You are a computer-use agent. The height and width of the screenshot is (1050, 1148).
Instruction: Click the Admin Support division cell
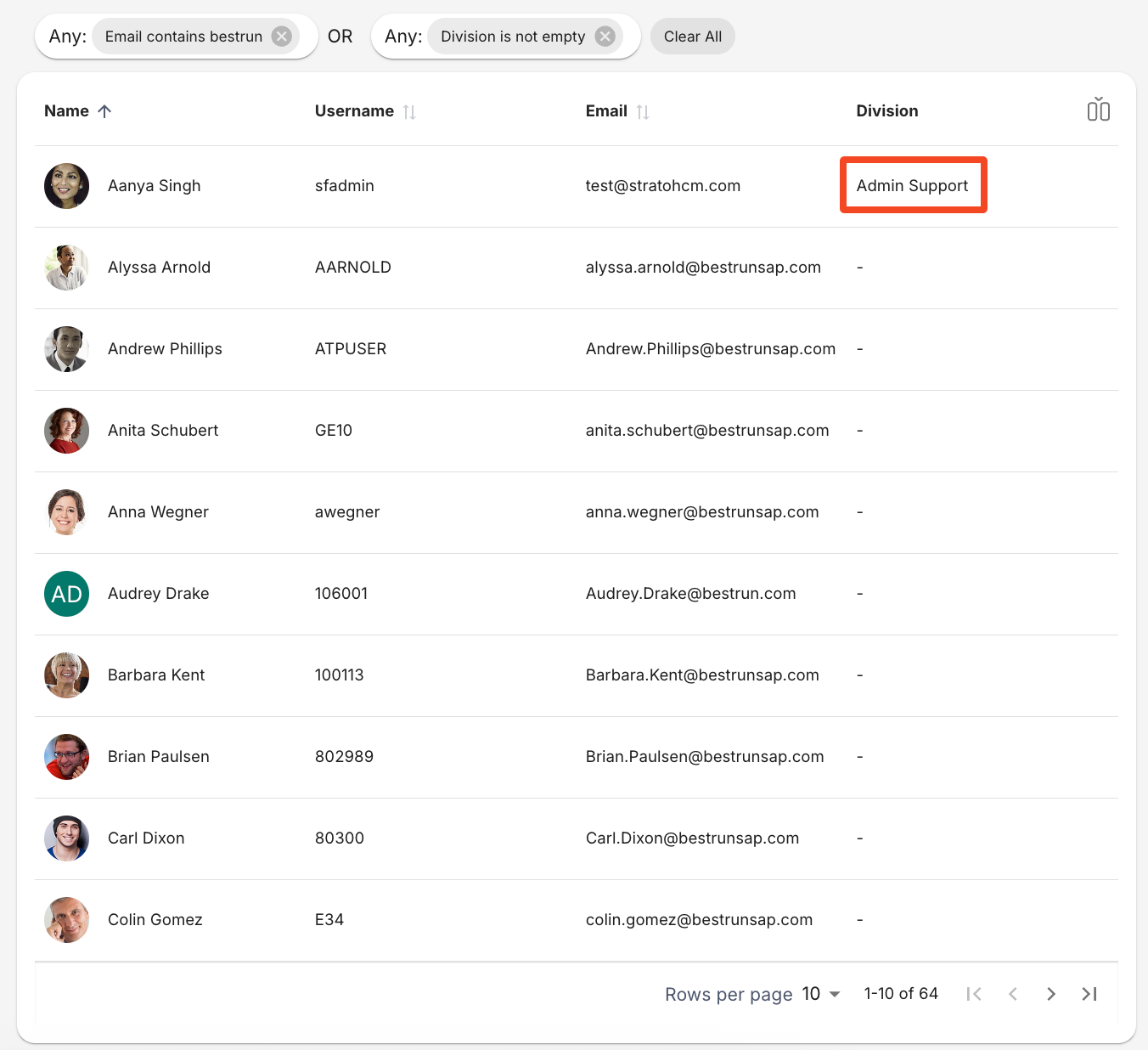[x=912, y=186]
